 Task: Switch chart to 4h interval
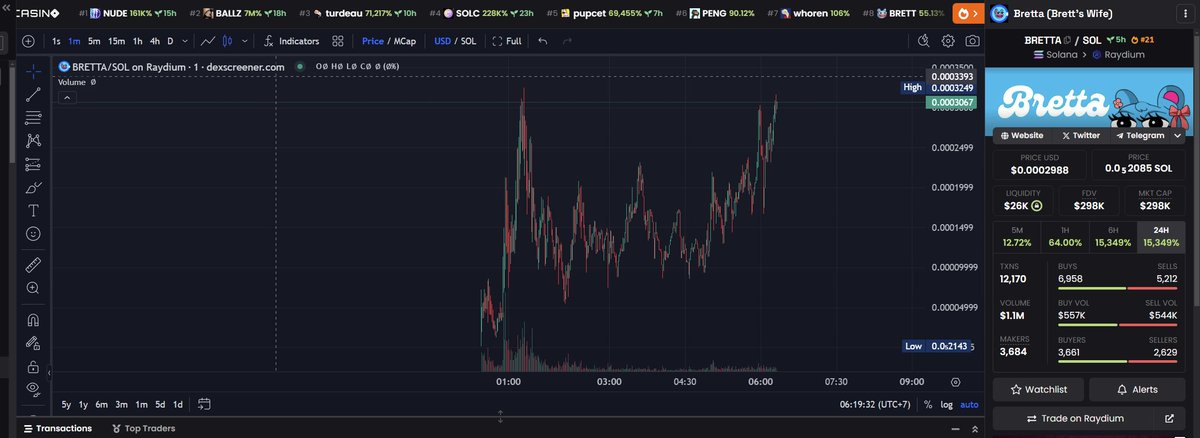click(154, 41)
